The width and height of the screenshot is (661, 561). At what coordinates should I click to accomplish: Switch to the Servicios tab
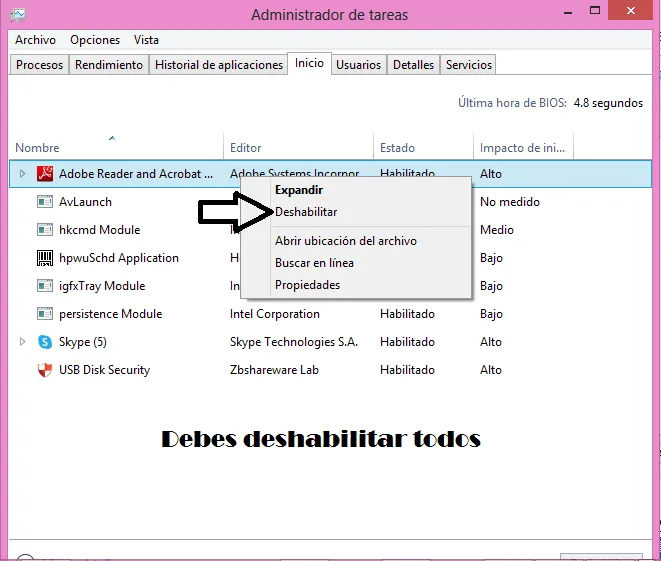(x=469, y=65)
